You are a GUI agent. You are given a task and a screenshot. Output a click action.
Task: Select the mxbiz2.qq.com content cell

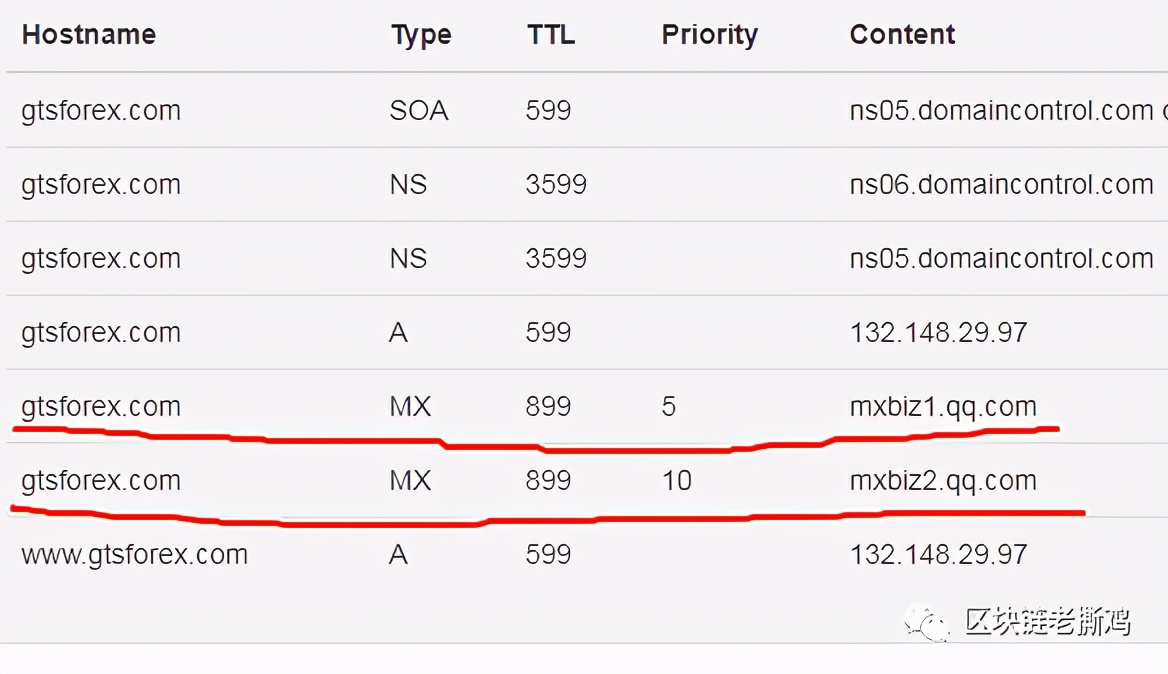[x=943, y=480]
